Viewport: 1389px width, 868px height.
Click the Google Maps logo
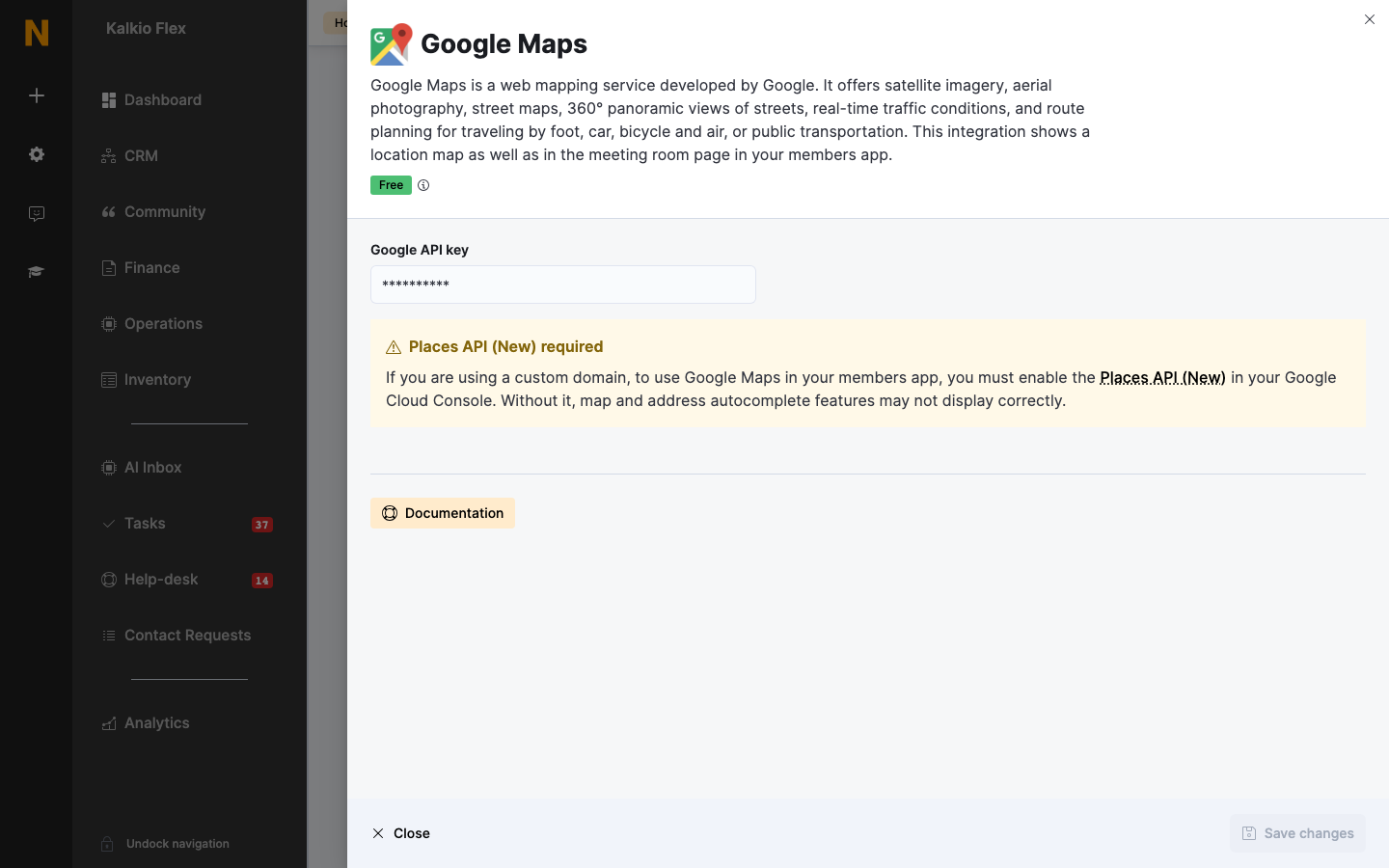(x=391, y=44)
